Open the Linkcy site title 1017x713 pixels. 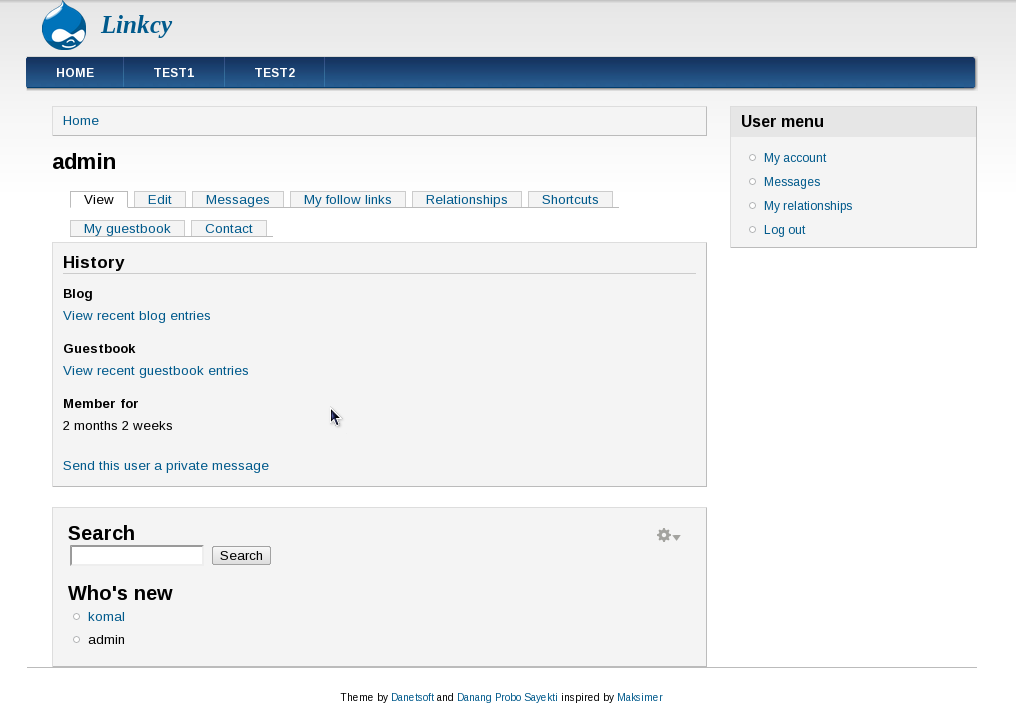136,25
